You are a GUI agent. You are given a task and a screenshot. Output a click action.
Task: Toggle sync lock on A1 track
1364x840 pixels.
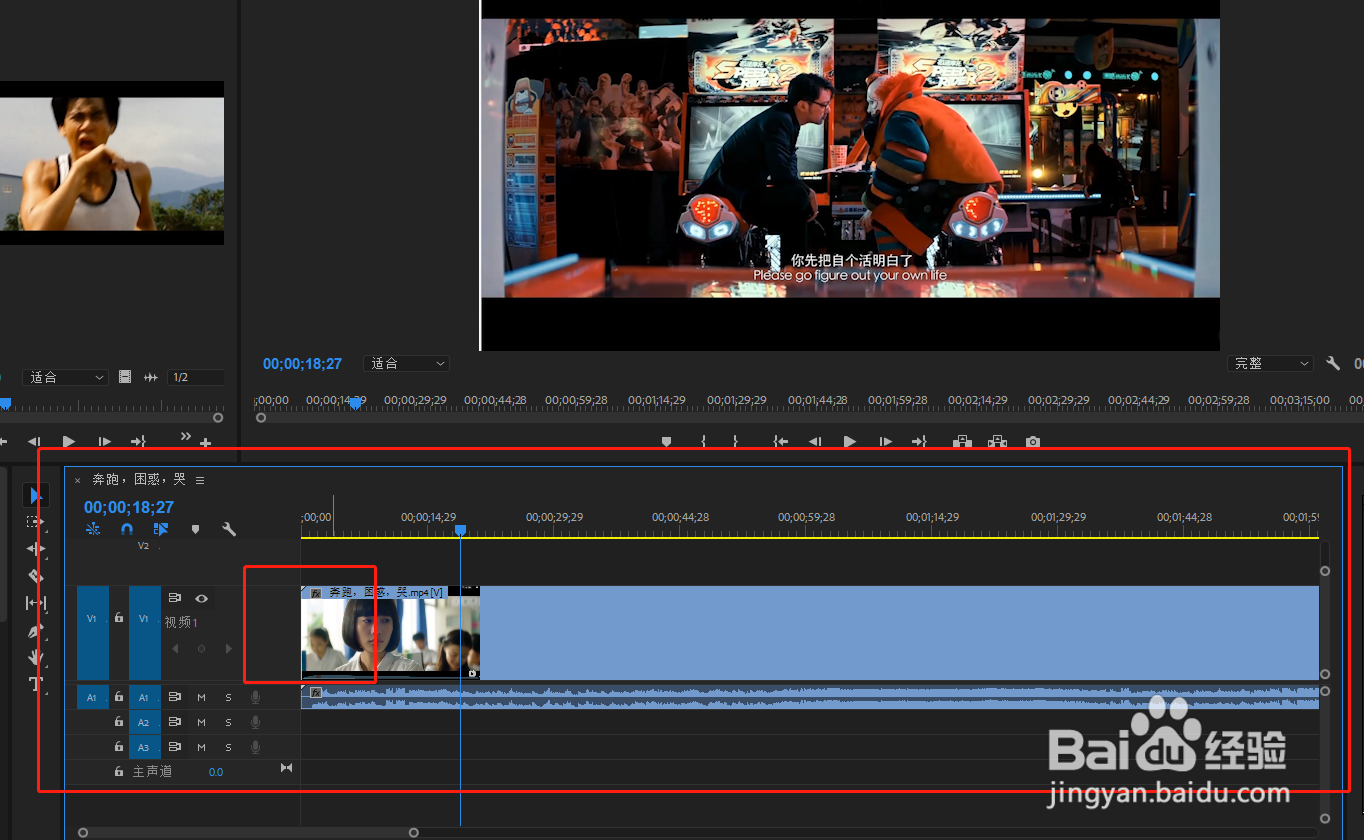(x=174, y=697)
